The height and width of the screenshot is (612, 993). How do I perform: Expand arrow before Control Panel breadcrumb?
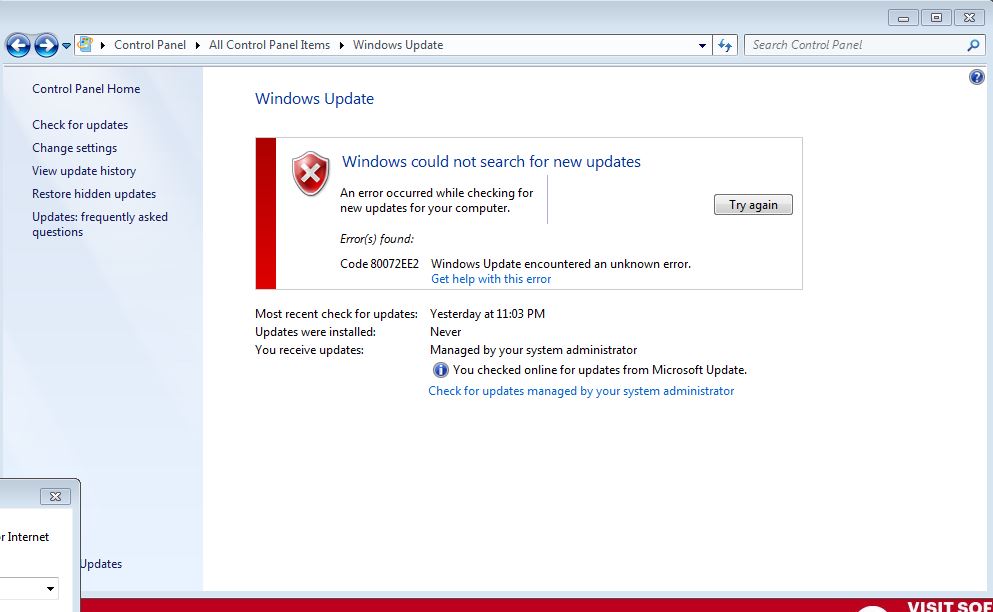103,45
